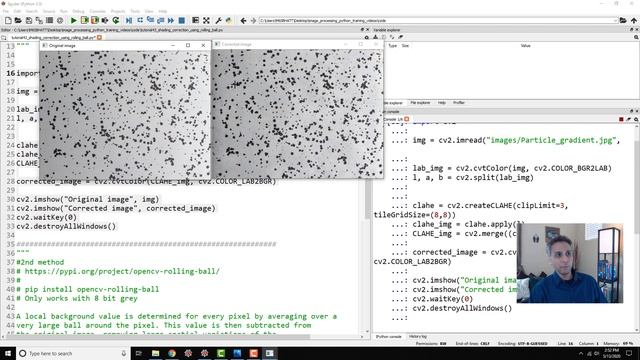Viewport: 640px width, 360px height.
Task: Save all open files
Action: [x=39, y=20]
